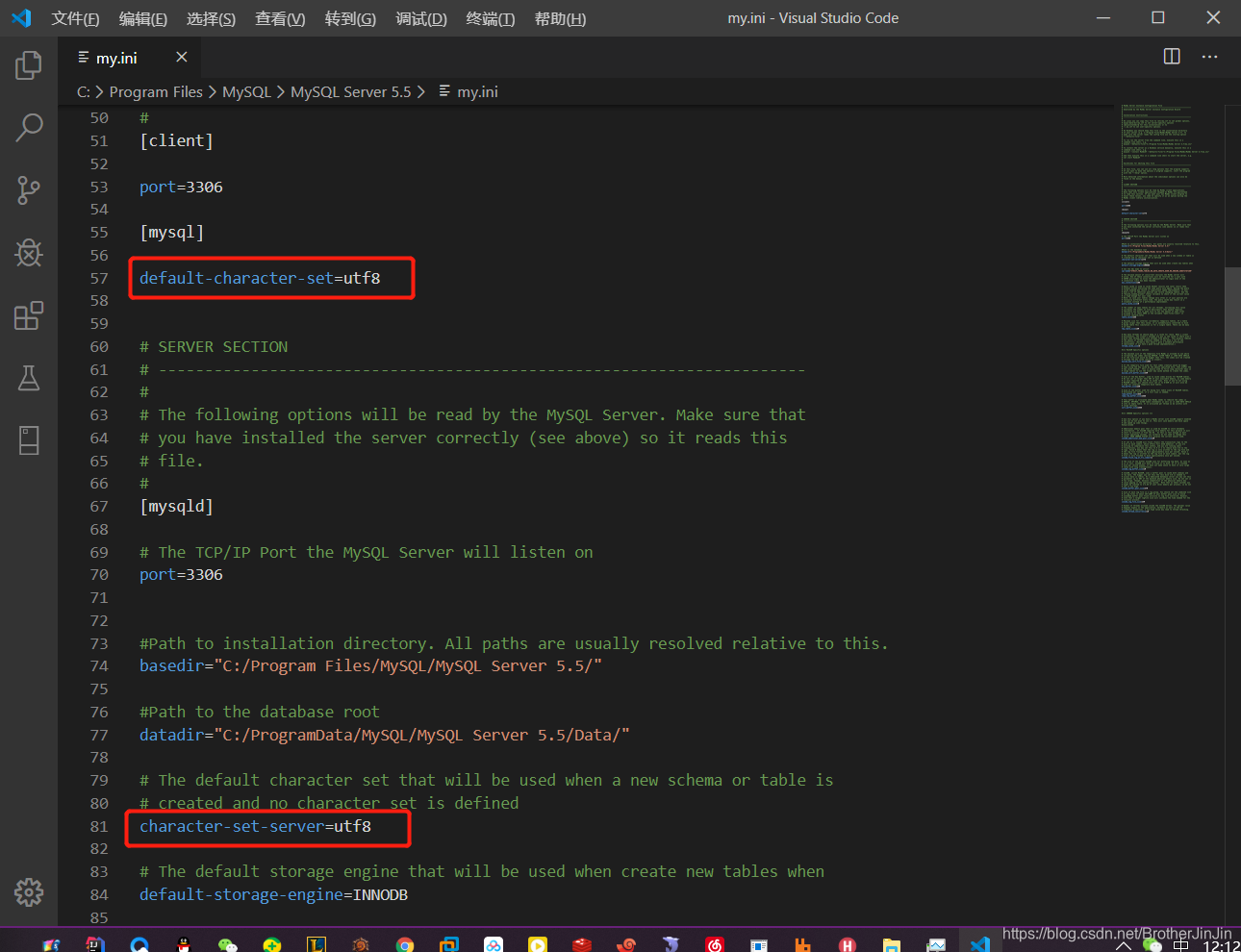Open the Explorer view in activity bar

pos(29,65)
